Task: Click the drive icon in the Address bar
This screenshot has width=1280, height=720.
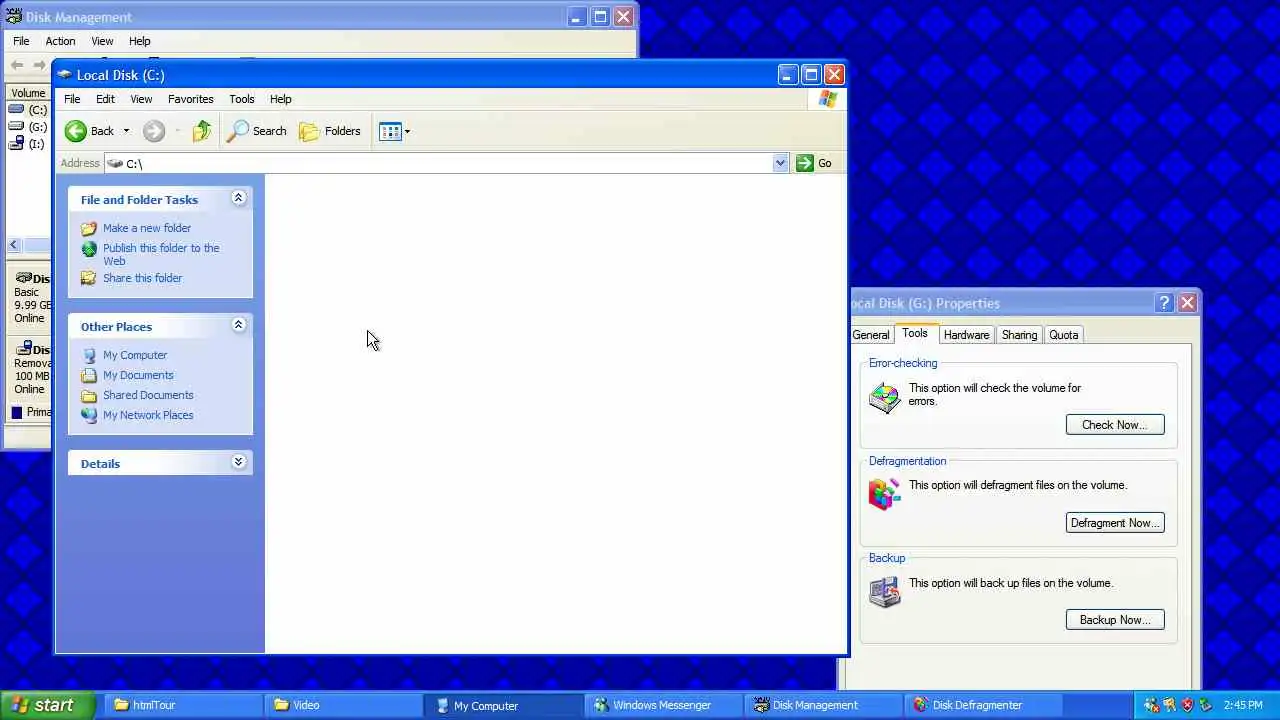Action: click(x=115, y=163)
